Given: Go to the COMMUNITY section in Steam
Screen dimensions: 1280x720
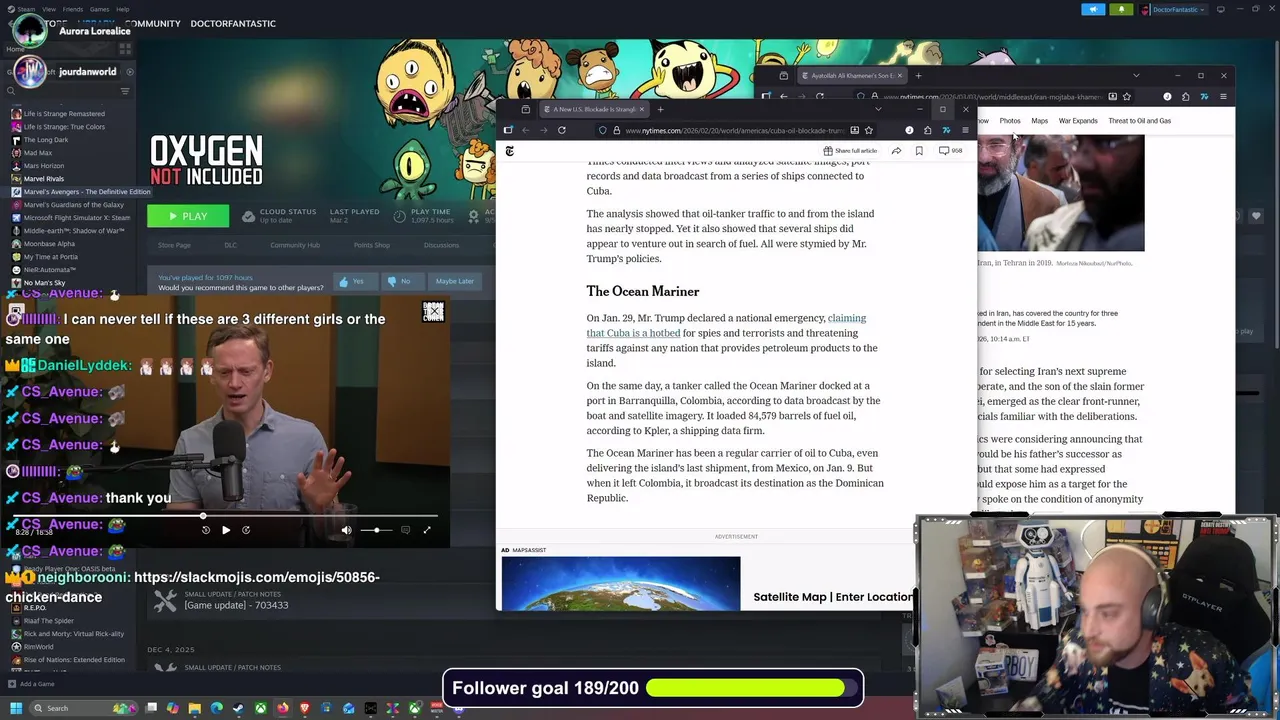Looking at the screenshot, I should pyautogui.click(x=153, y=23).
